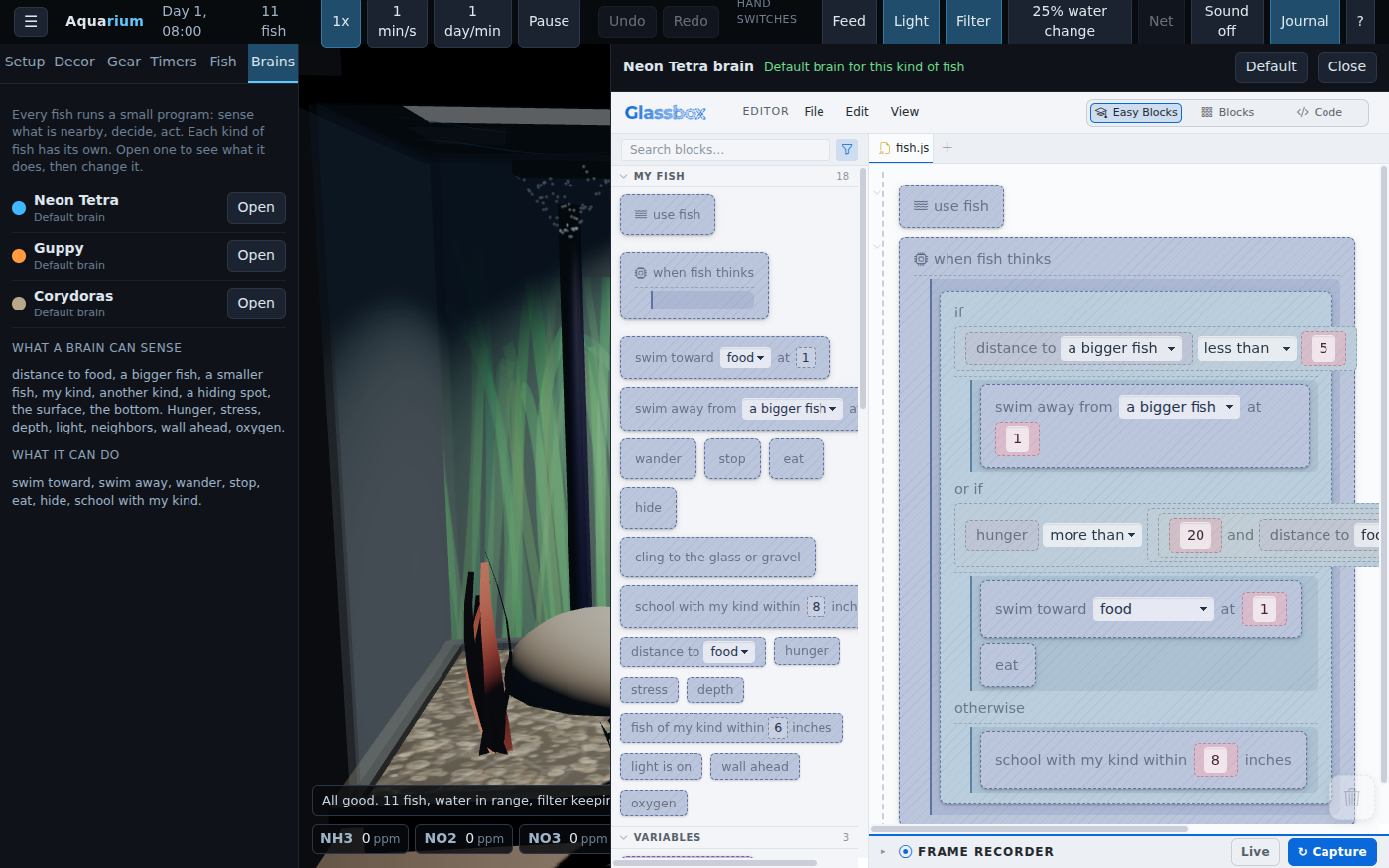Expand the VARIABLES block category
Image resolution: width=1389 pixels, height=868 pixels.
pos(734,838)
